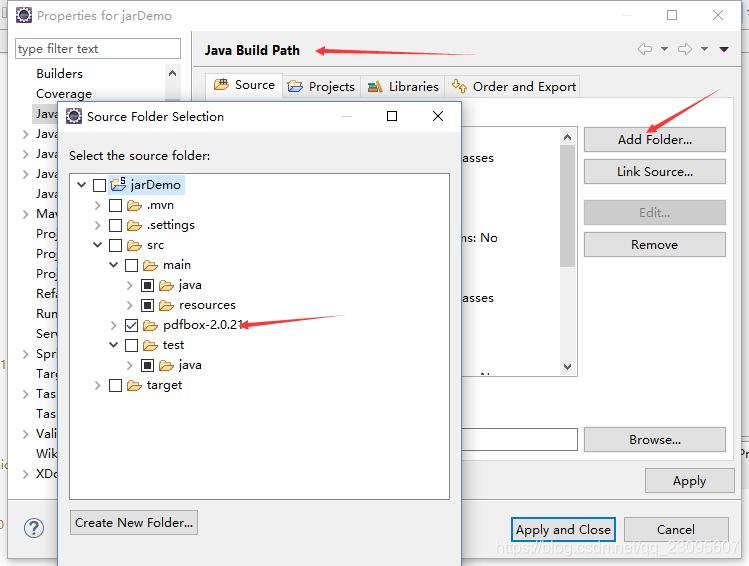
Task: Click the .settings folder icon
Action: tap(134, 225)
